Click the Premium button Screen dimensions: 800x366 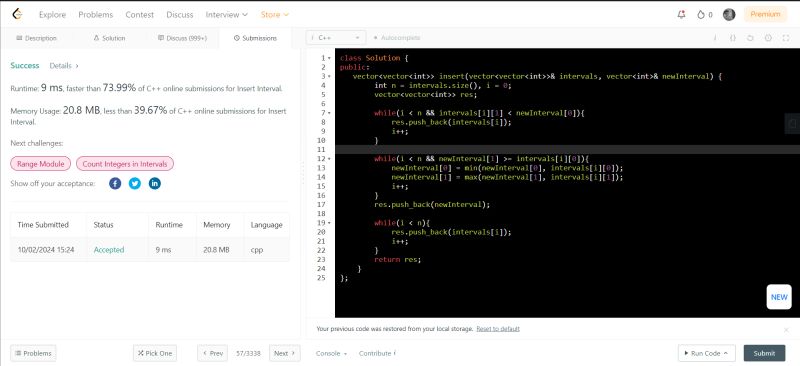(765, 14)
